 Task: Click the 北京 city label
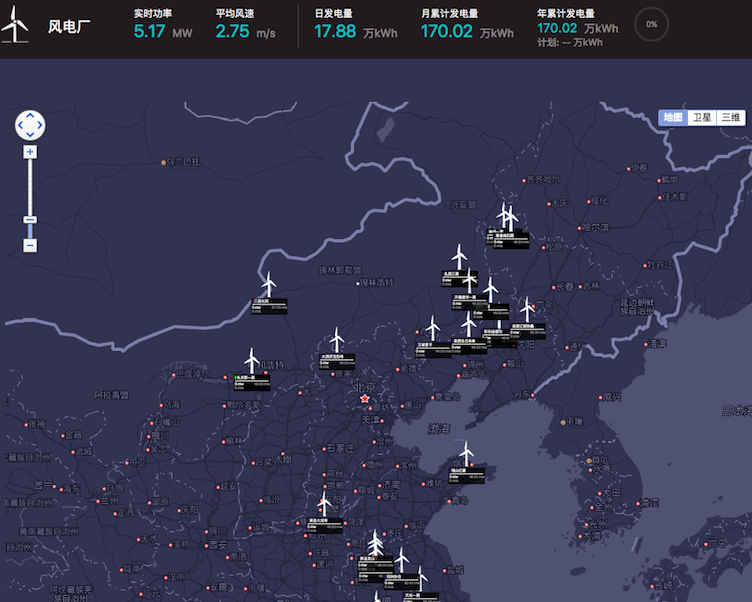tap(364, 387)
